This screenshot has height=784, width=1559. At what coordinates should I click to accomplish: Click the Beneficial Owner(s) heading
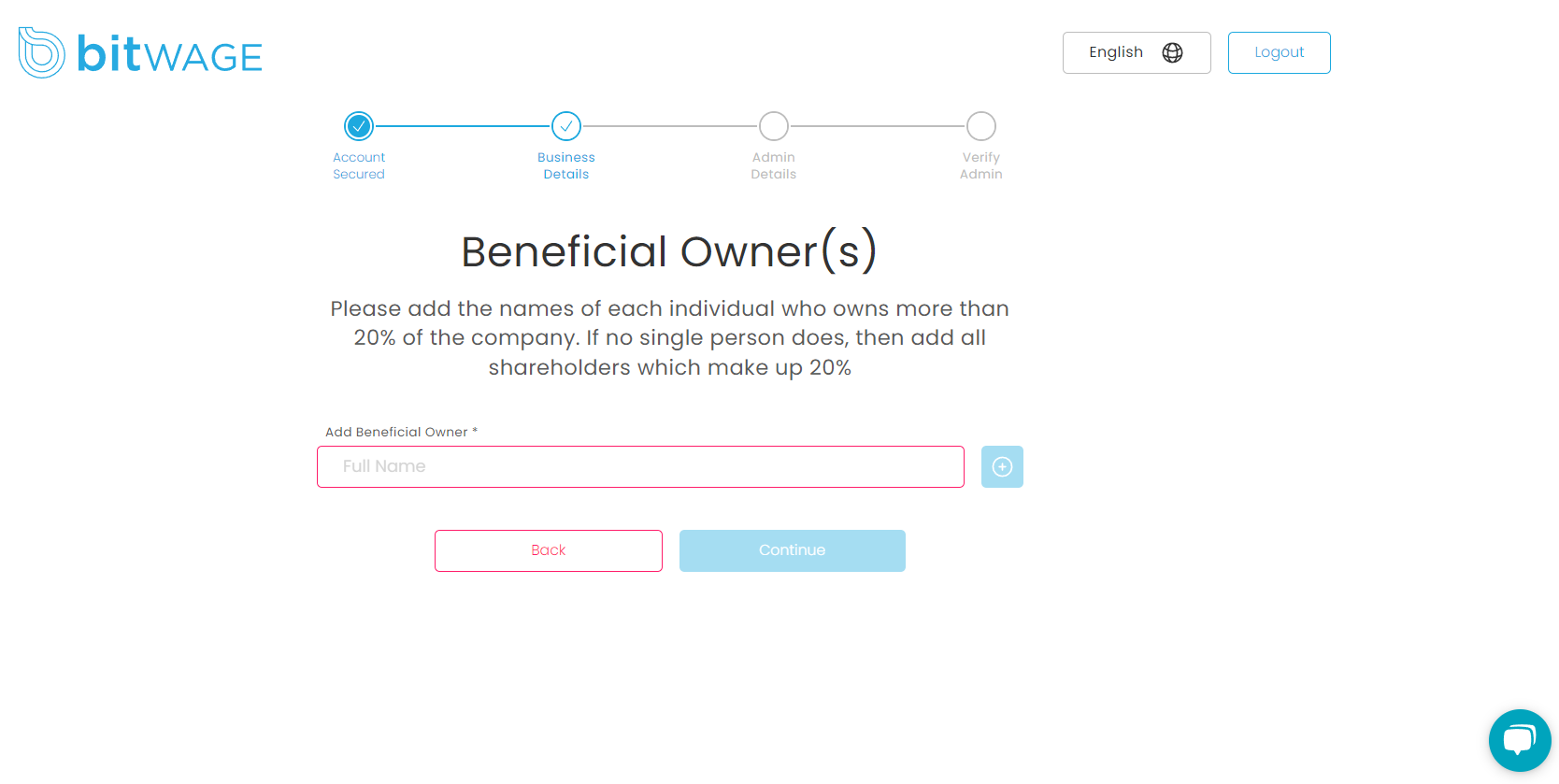pyautogui.click(x=669, y=250)
